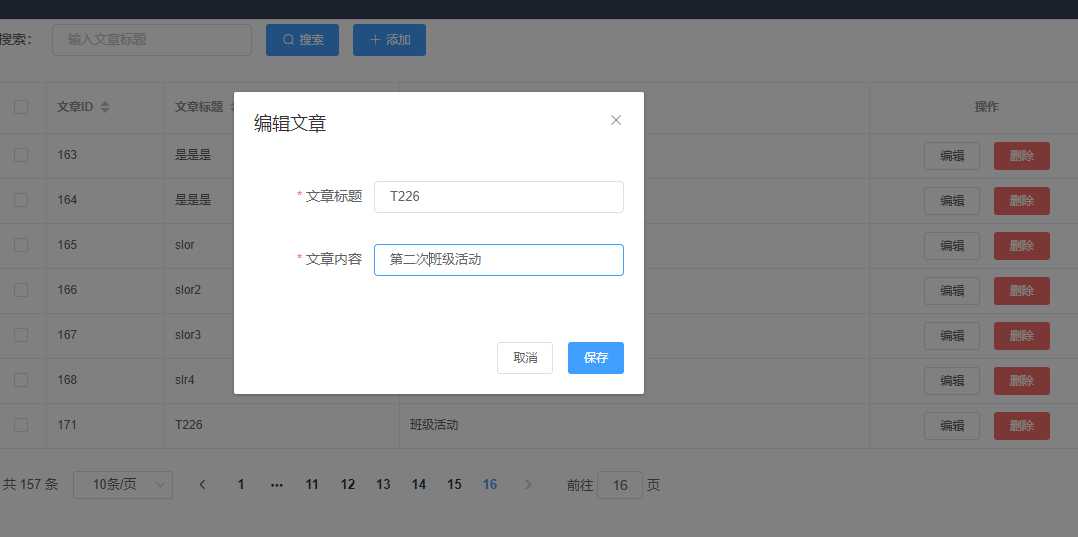The image size is (1078, 537).
Task: Jump to page 1 in pagination
Action: pos(241,485)
